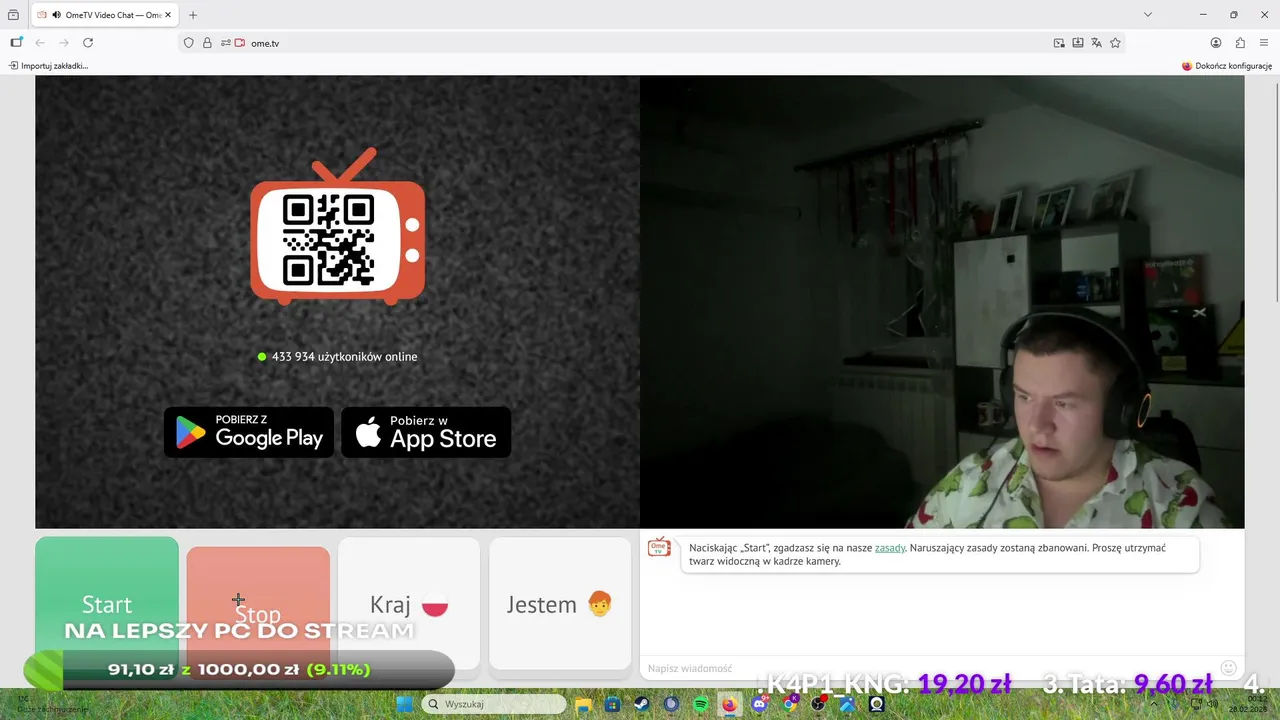Image resolution: width=1280 pixels, height=720 pixels.
Task: Click Dokończ konfigurację setup prompt
Action: coord(1227,66)
